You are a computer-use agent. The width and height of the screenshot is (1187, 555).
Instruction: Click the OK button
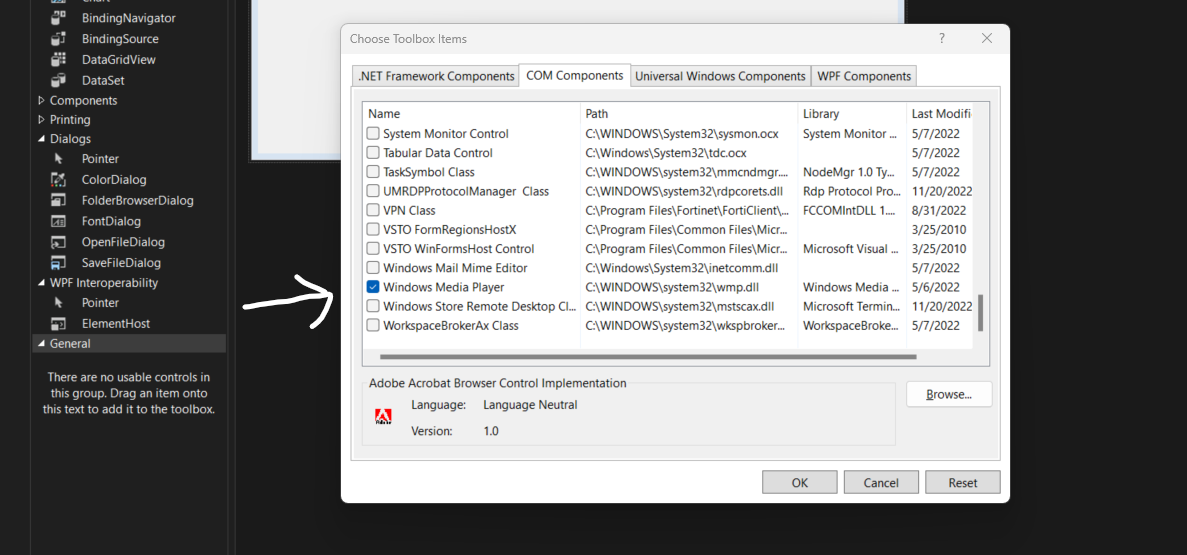coord(799,482)
